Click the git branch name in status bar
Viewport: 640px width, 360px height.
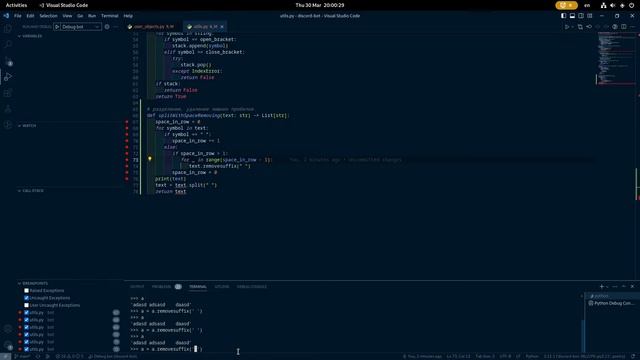(x=22, y=356)
